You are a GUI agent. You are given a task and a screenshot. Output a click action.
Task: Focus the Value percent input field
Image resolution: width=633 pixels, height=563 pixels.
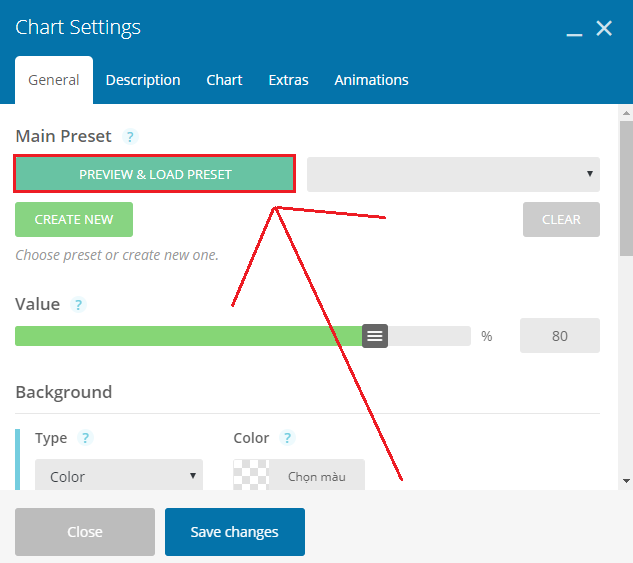(x=560, y=336)
